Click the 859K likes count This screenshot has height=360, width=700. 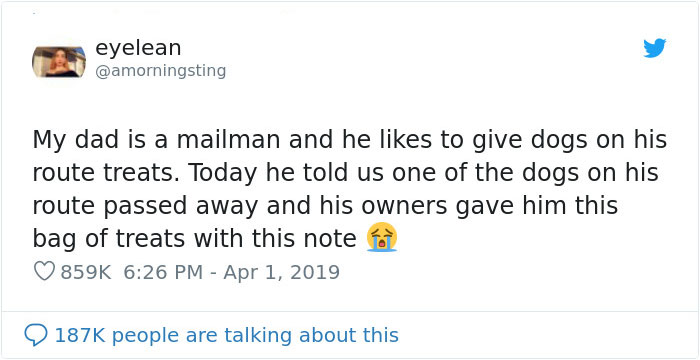pyautogui.click(x=86, y=272)
